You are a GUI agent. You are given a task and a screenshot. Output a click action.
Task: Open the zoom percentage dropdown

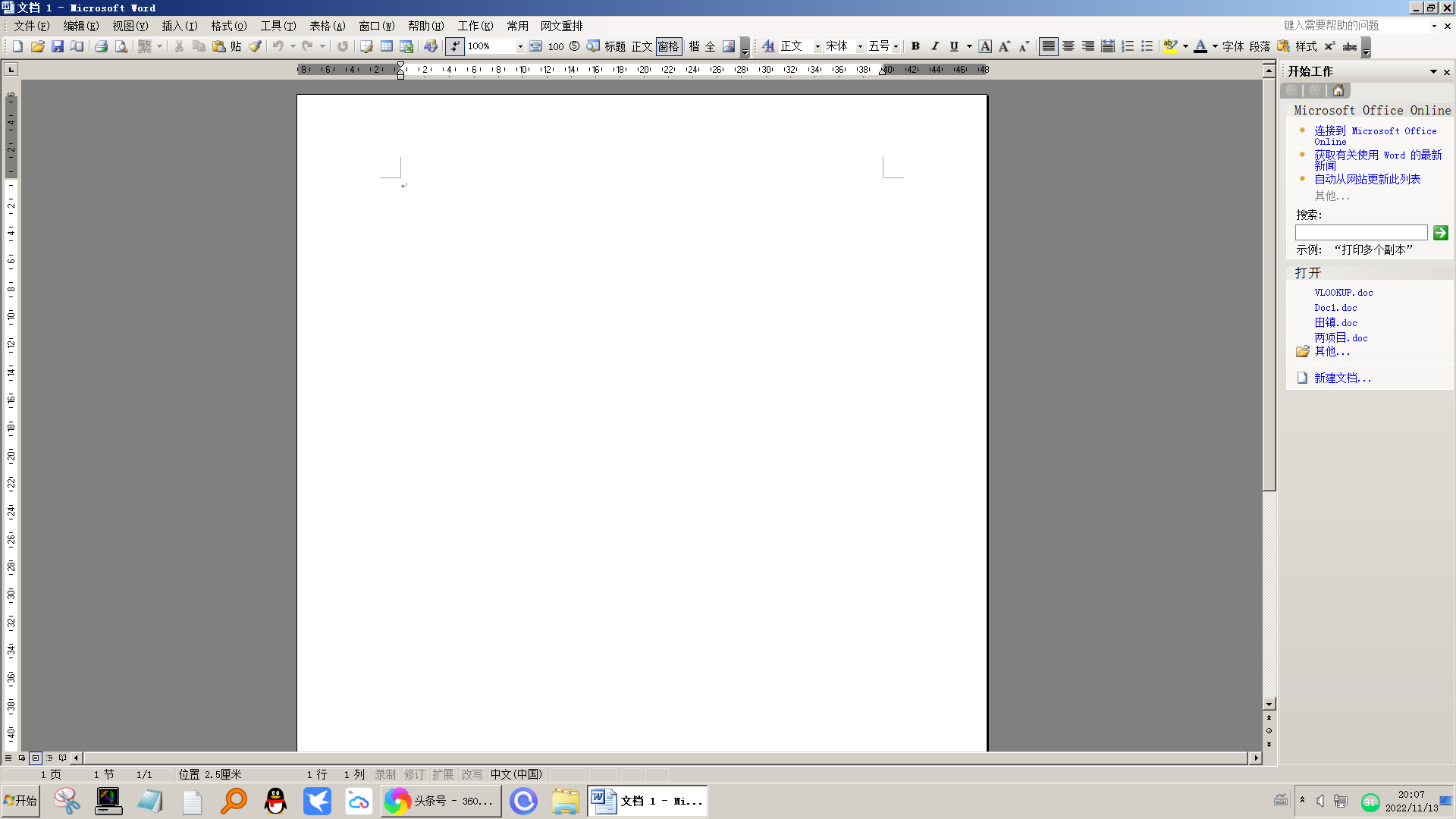tap(520, 46)
